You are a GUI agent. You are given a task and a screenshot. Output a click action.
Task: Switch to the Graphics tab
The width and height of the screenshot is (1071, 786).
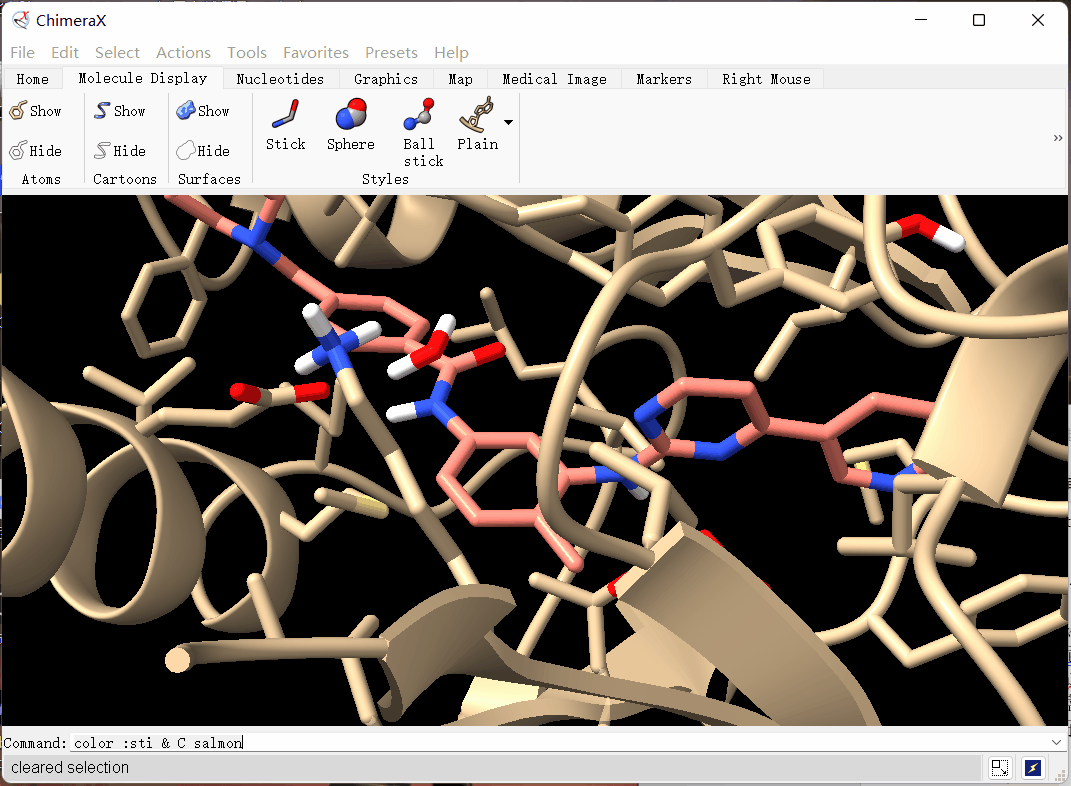[x=385, y=79]
